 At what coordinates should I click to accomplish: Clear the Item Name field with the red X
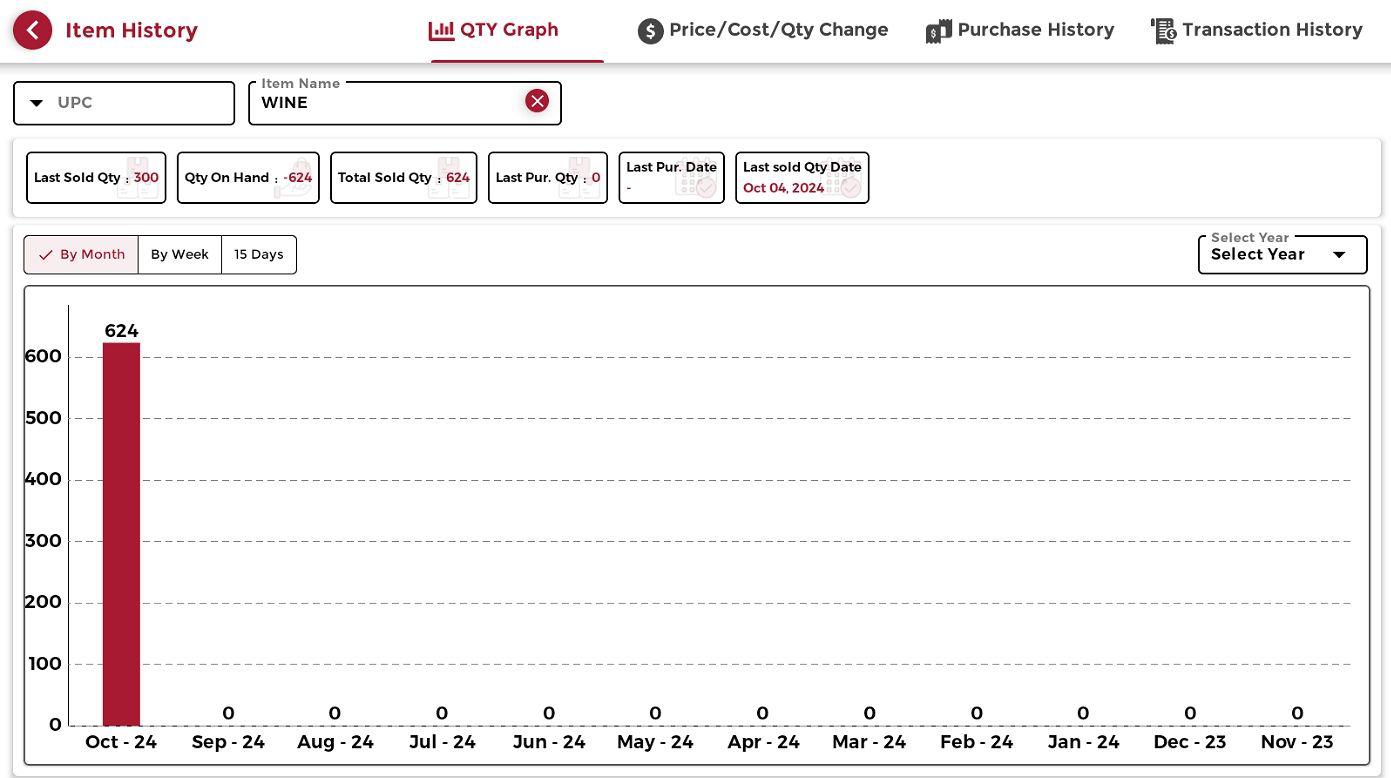coord(537,101)
